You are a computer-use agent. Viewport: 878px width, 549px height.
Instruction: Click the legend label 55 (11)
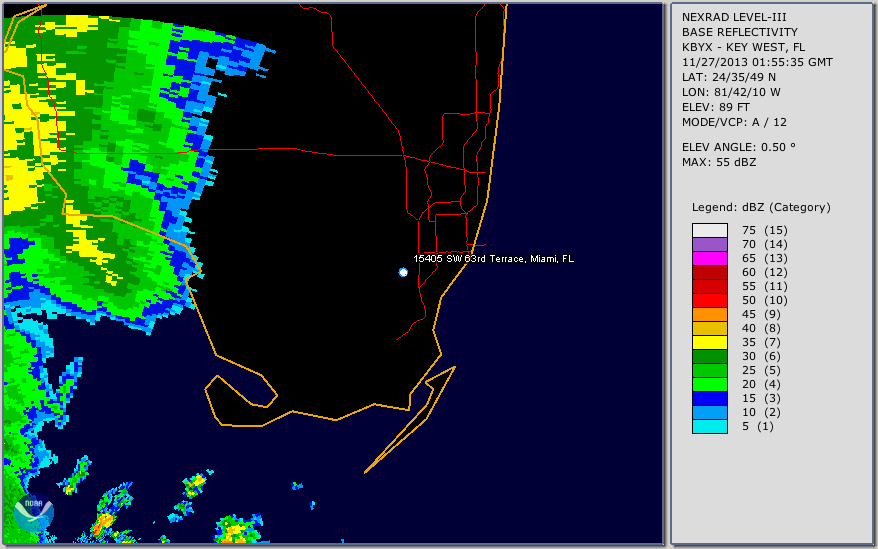point(765,286)
